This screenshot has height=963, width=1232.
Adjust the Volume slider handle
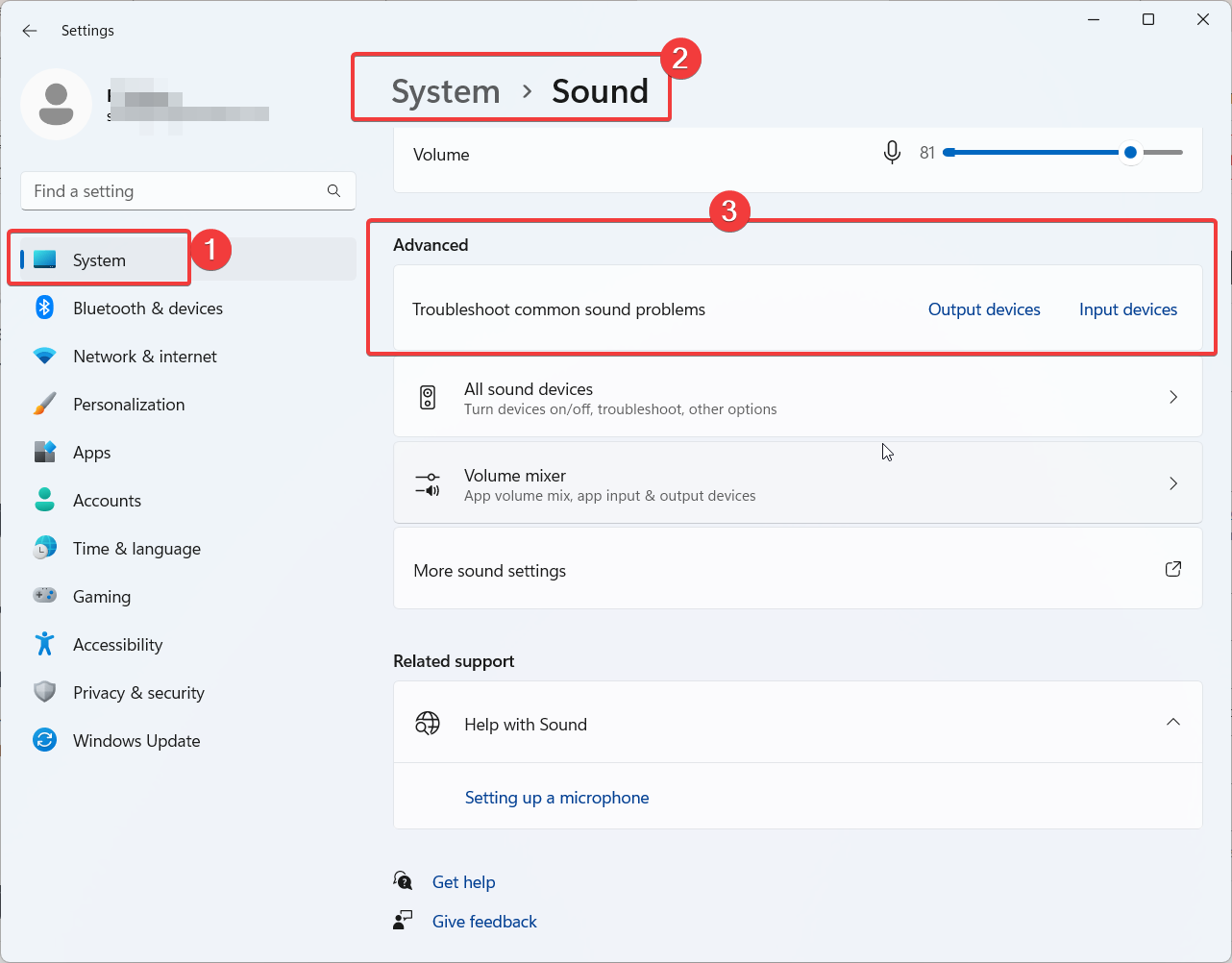coord(1130,152)
